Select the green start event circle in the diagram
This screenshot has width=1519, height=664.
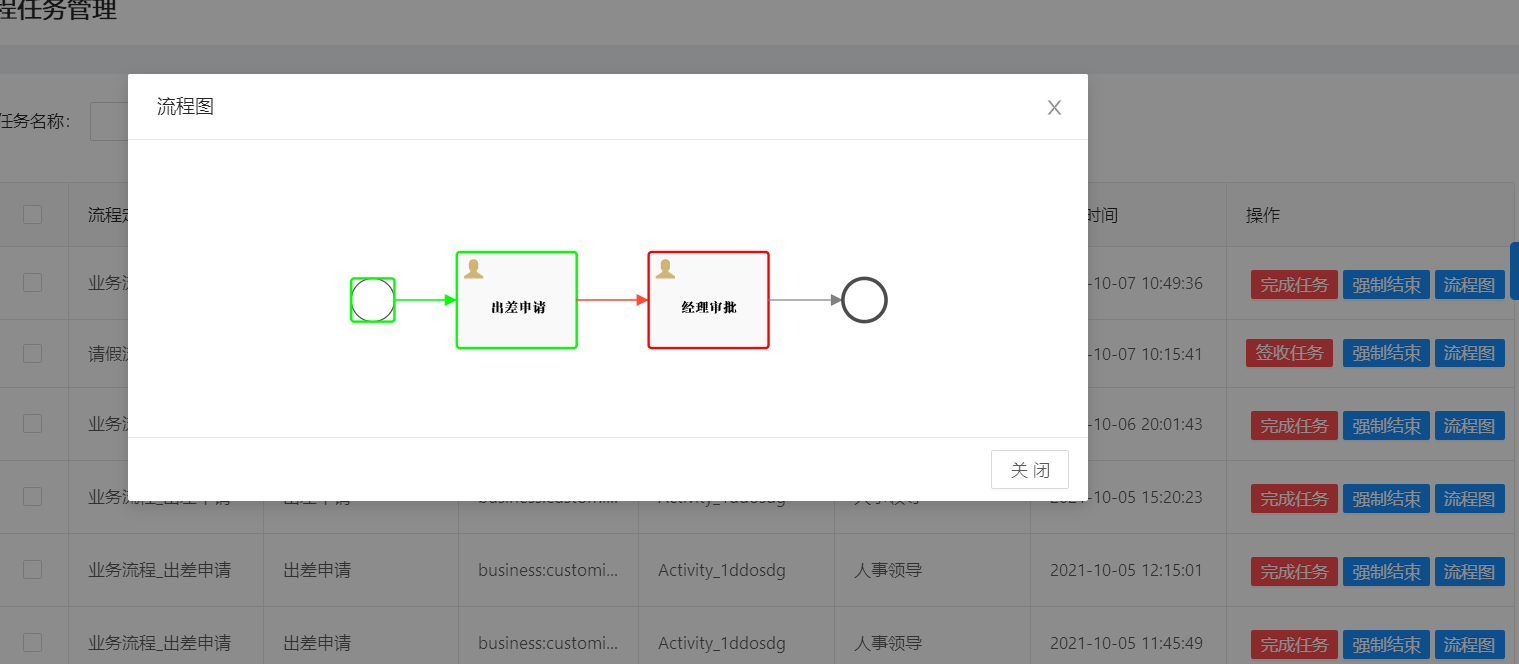pyautogui.click(x=373, y=300)
